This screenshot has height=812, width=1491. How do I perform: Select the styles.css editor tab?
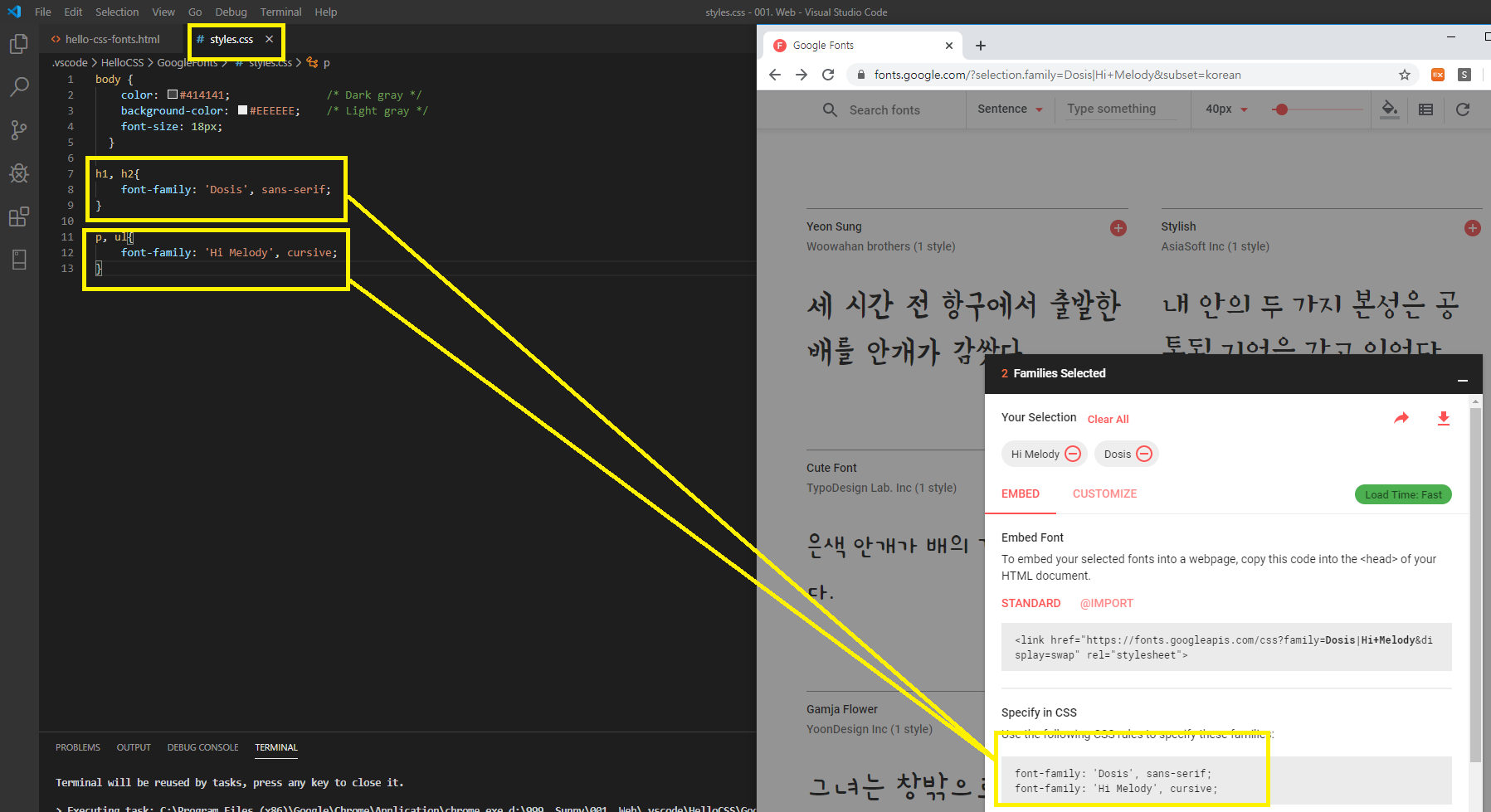(231, 39)
